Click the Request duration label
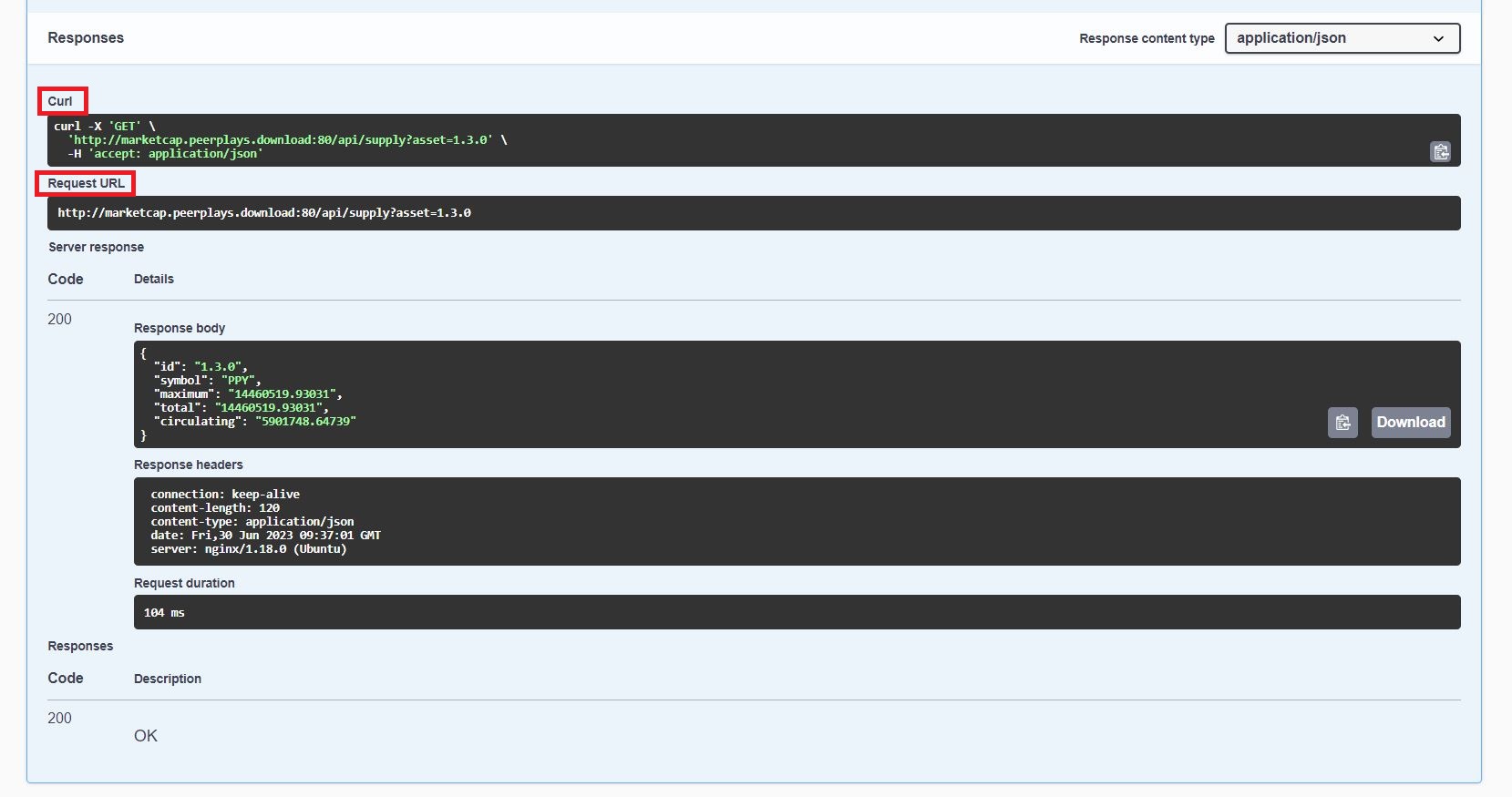Viewport: 1512px width, 797px height. 184,583
